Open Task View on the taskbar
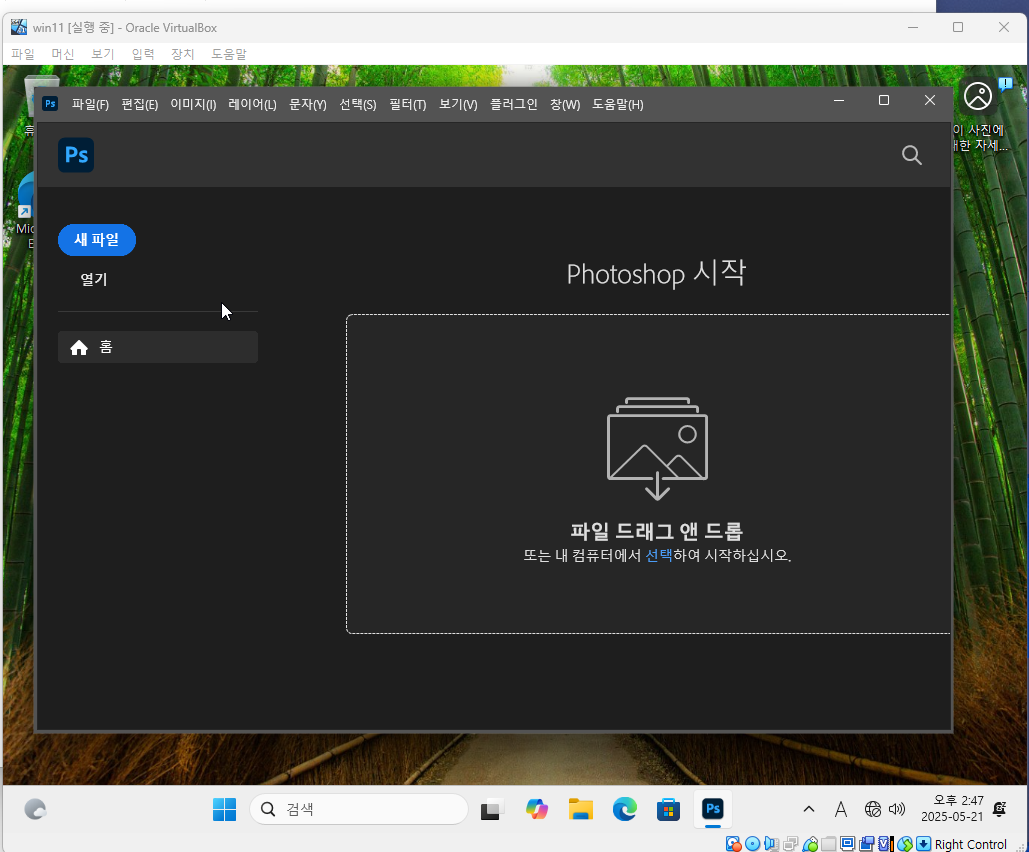 [x=491, y=810]
